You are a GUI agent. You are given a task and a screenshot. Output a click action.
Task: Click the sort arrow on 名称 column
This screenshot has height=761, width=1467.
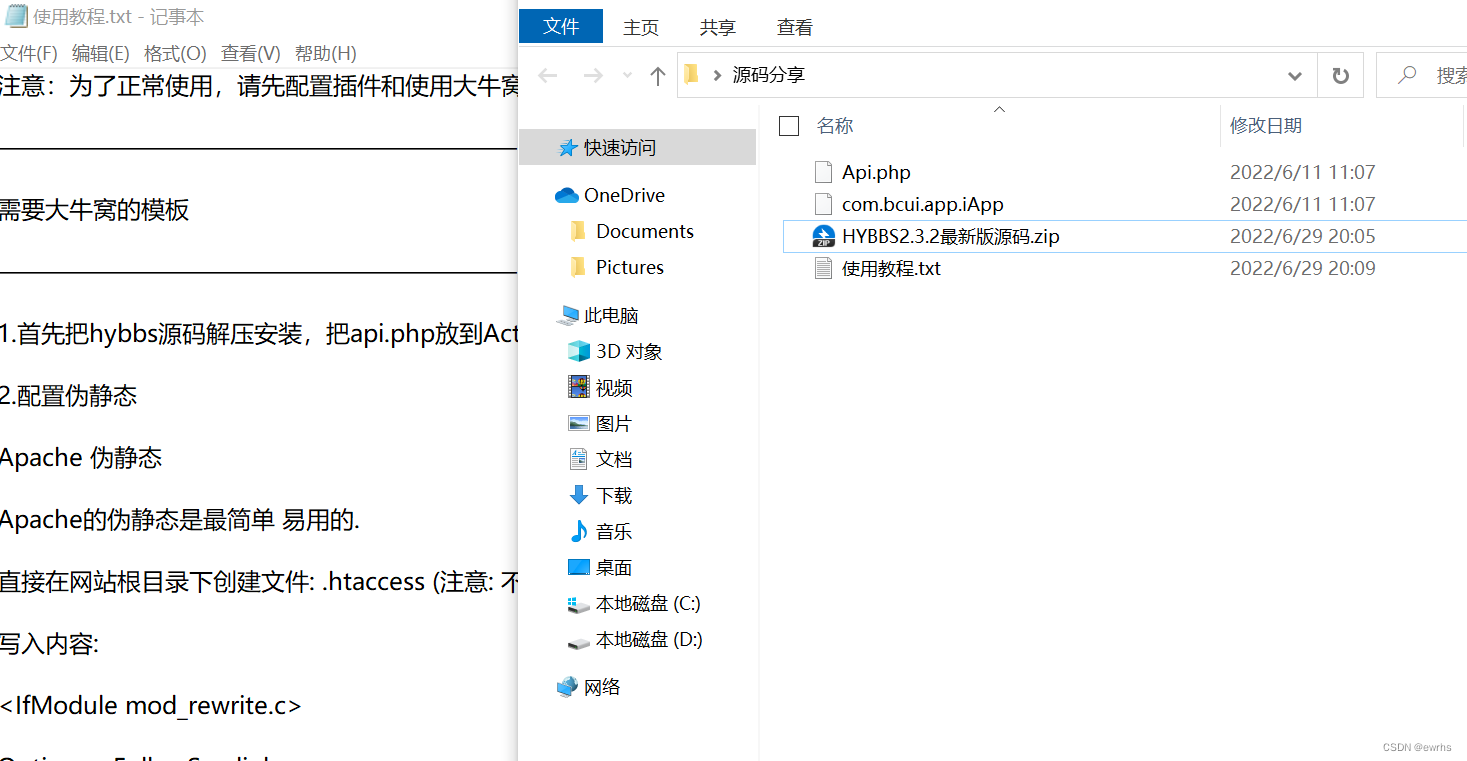coord(999,110)
